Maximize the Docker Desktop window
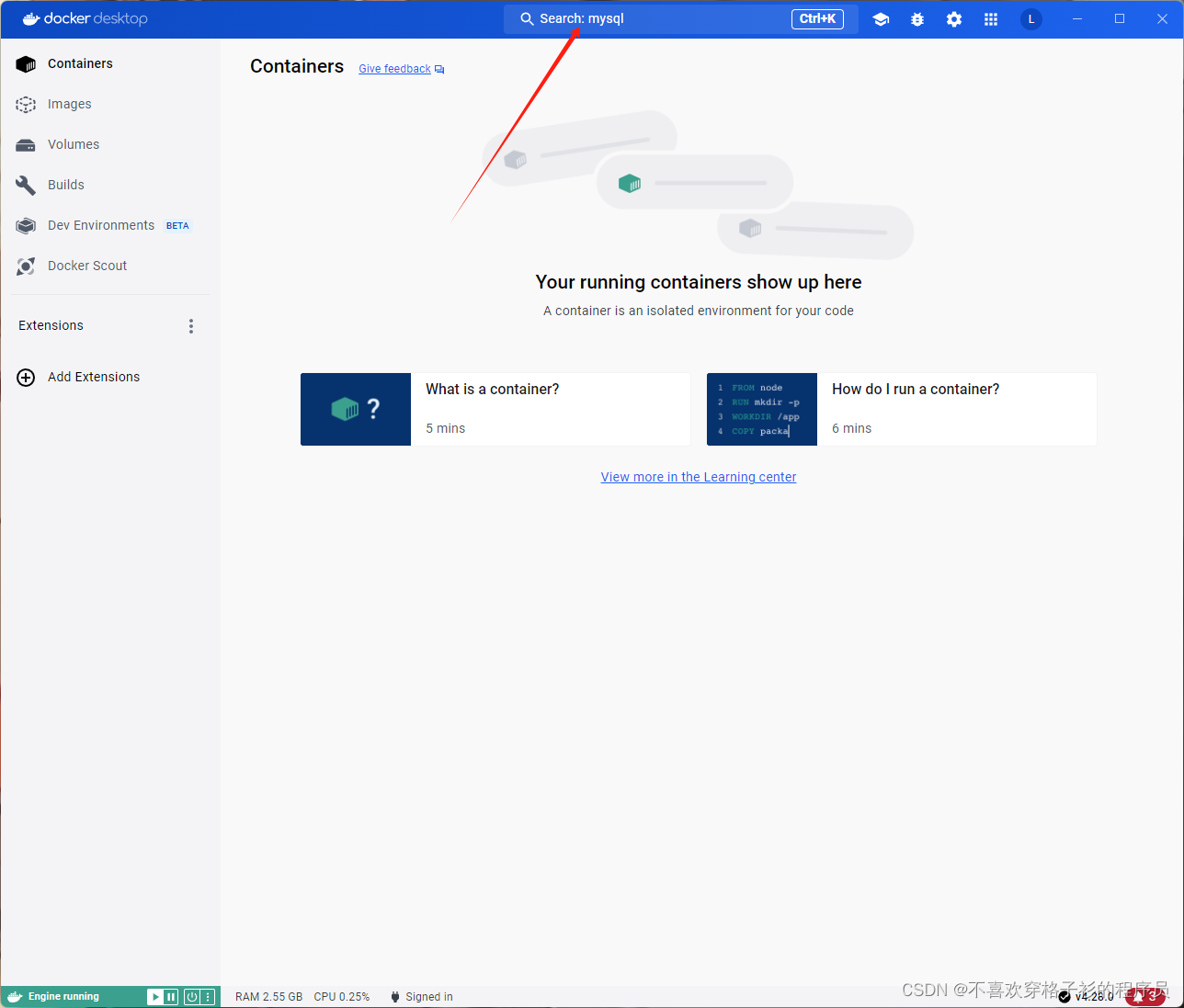The width and height of the screenshot is (1184, 1008). pyautogui.click(x=1120, y=18)
